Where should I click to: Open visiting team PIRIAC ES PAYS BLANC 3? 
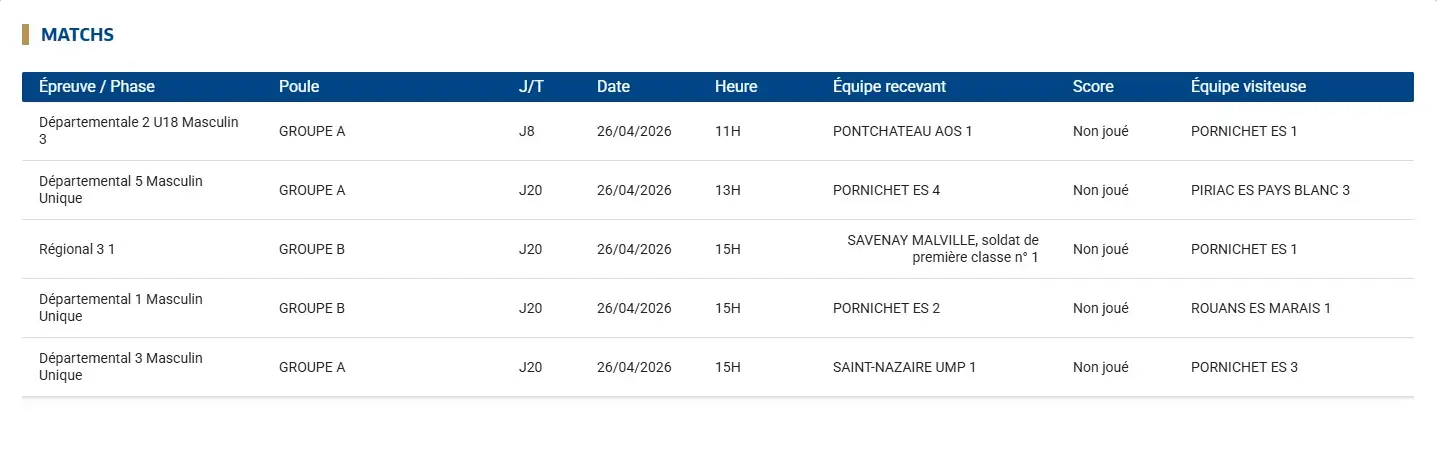pyautogui.click(x=1270, y=190)
